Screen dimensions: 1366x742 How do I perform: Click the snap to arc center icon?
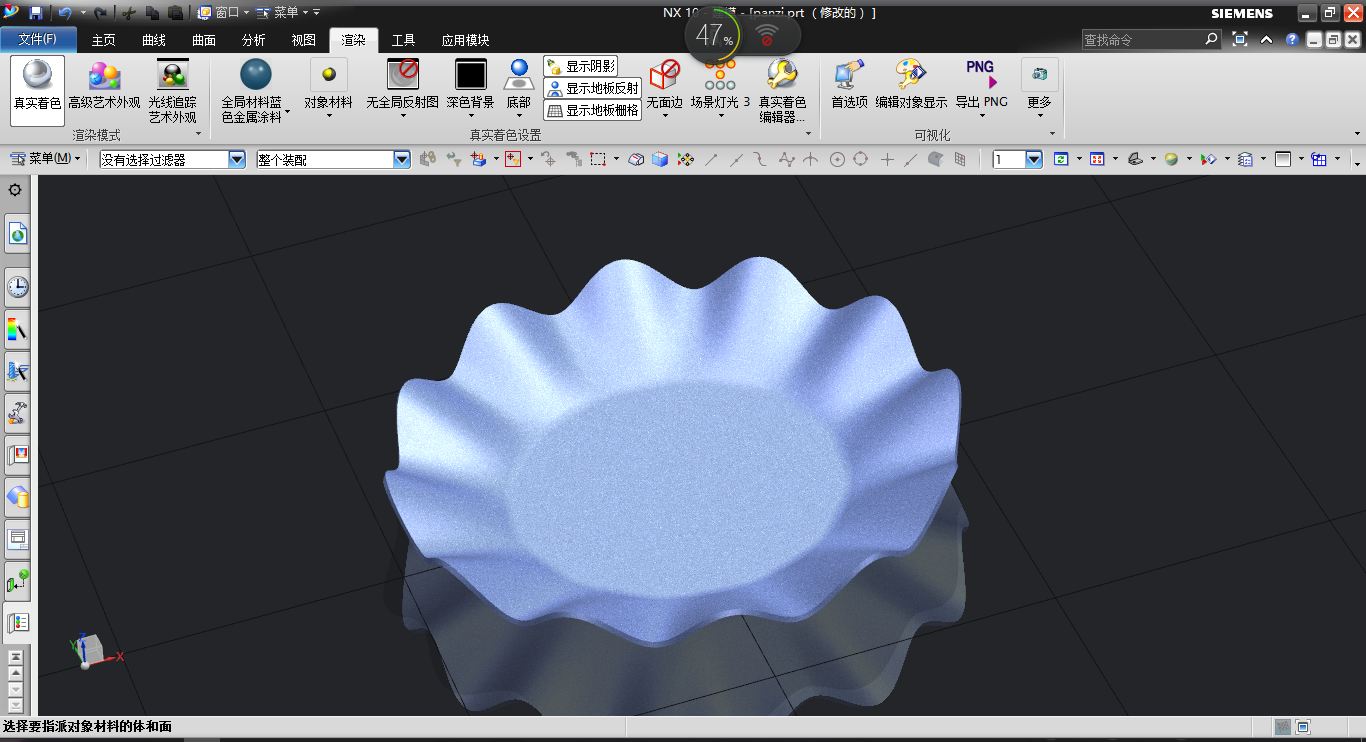(x=837, y=159)
